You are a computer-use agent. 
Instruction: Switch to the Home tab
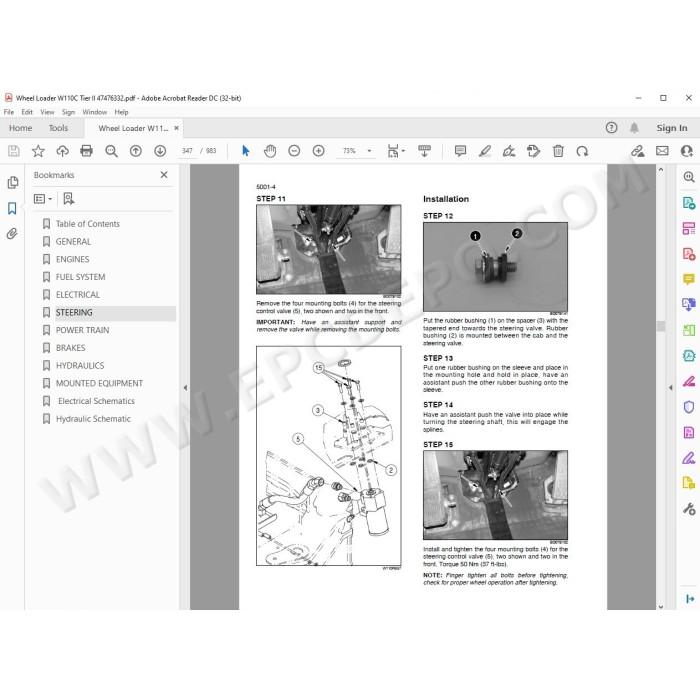(21, 128)
